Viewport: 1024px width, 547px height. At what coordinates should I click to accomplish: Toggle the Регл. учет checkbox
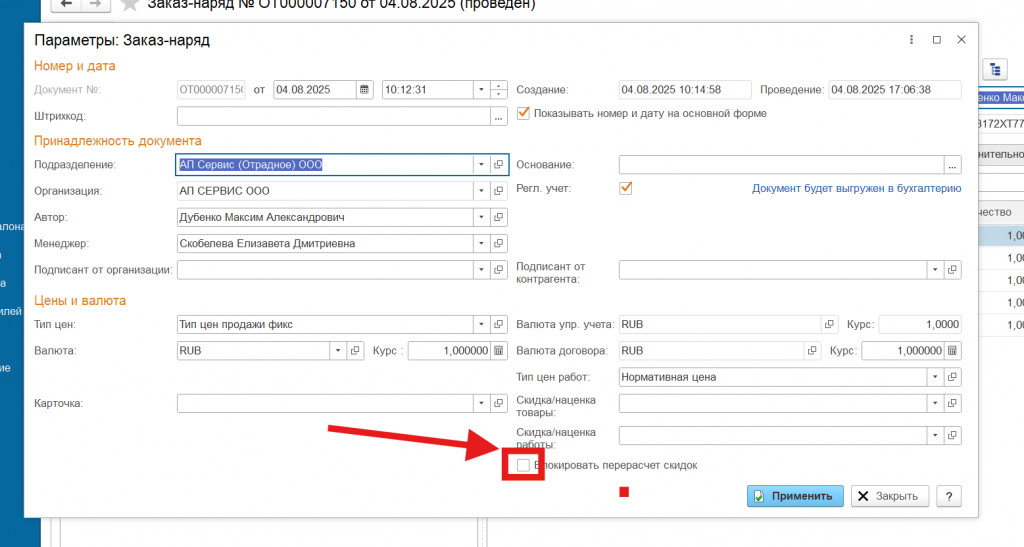pyautogui.click(x=626, y=188)
